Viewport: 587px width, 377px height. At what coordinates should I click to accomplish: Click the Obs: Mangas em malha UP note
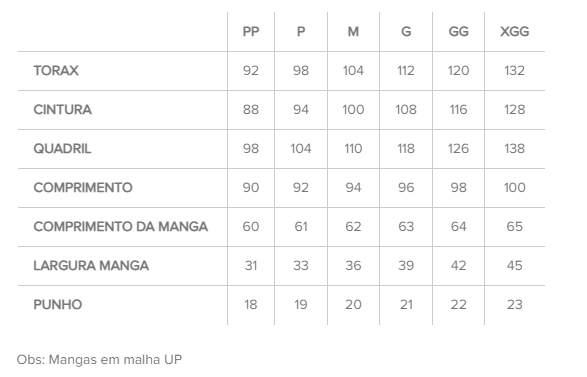99,359
